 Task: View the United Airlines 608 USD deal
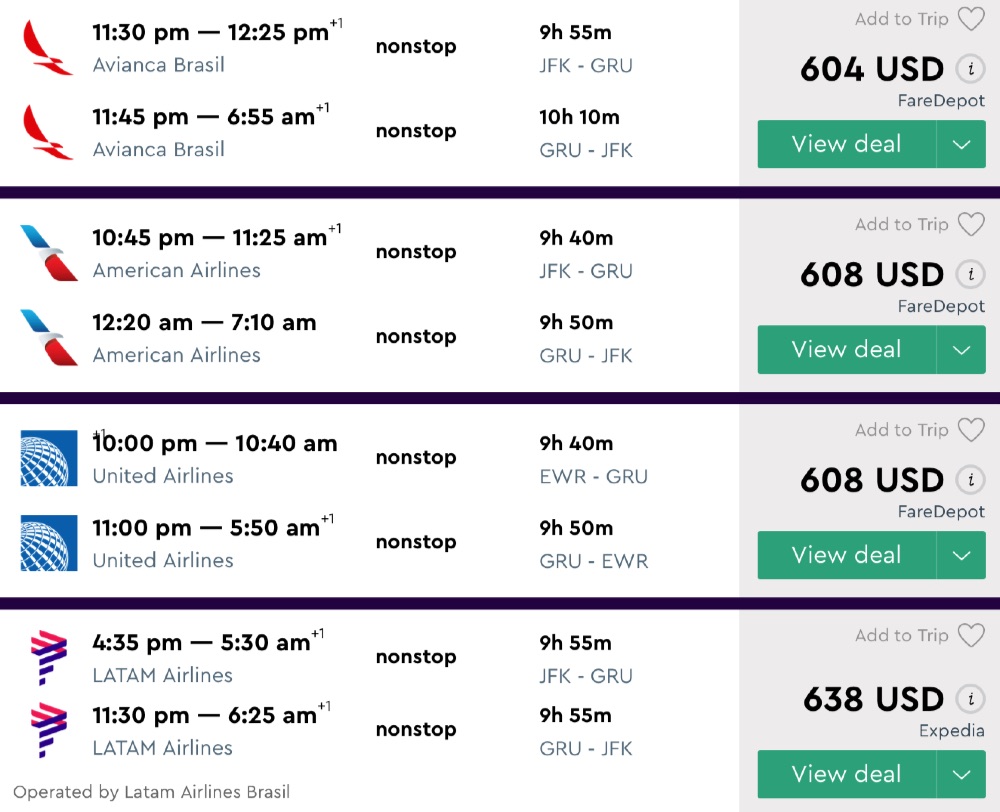[846, 555]
